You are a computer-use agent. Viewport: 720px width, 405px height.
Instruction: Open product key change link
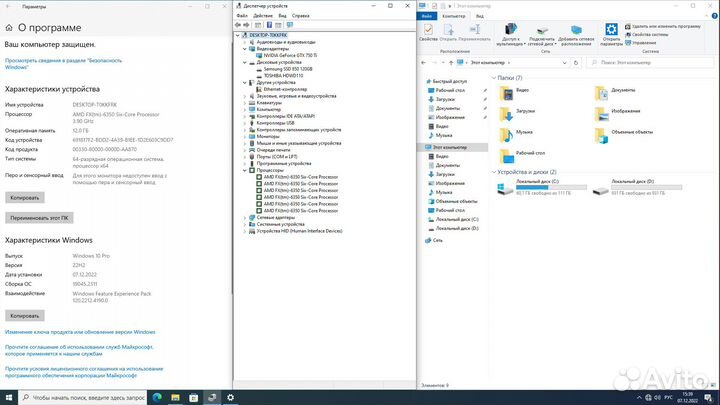[x=80, y=332]
